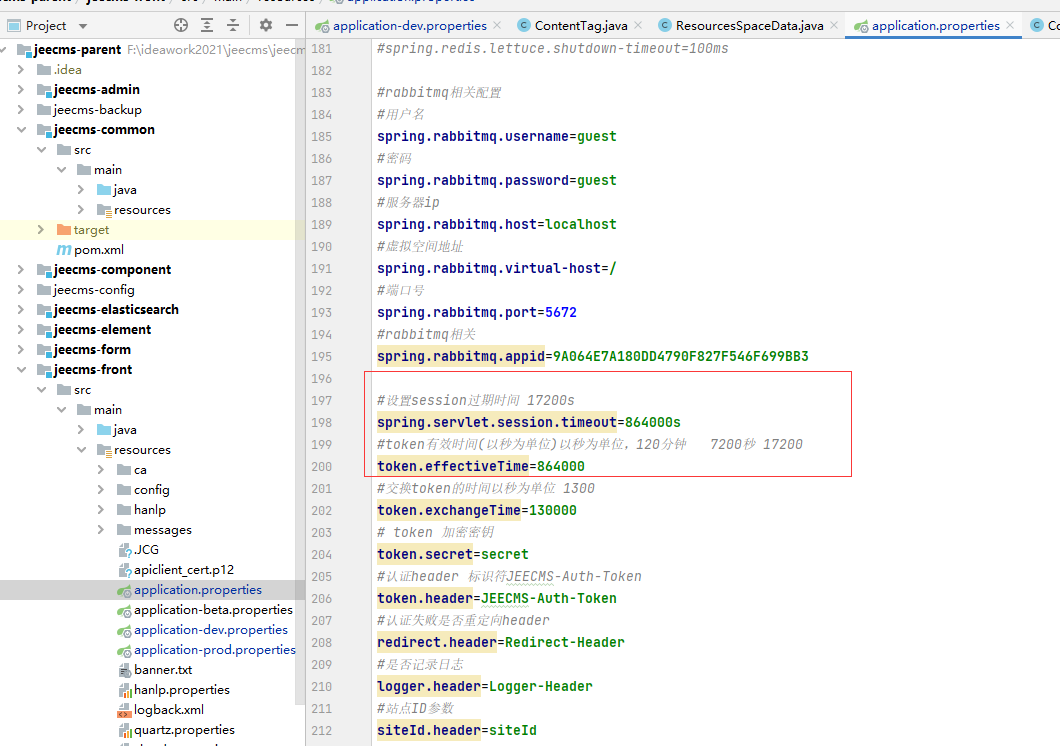This screenshot has width=1060, height=746.
Task: Close the application.properties editor tab
Action: tap(1009, 25)
